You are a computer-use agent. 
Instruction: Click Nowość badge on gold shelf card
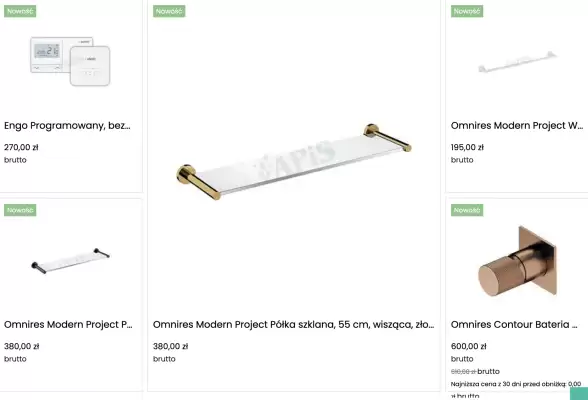(169, 11)
